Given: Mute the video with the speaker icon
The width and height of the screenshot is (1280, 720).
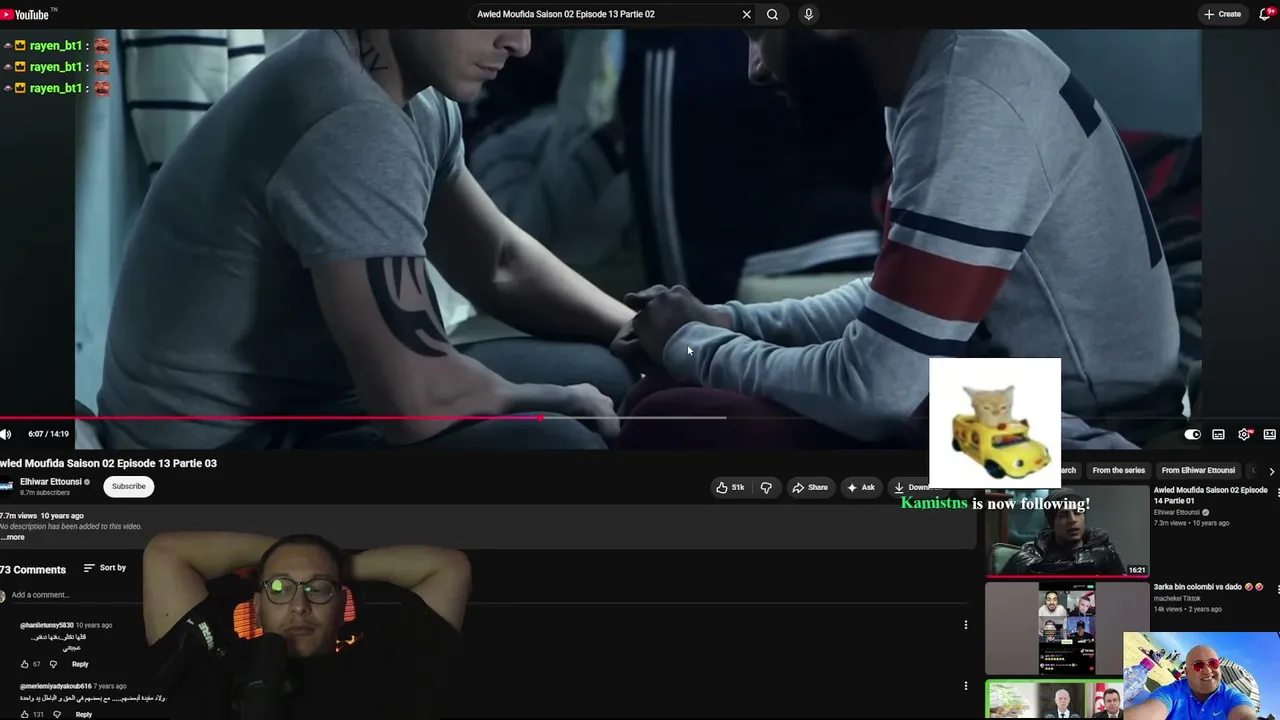Looking at the screenshot, I should pyautogui.click(x=6, y=434).
